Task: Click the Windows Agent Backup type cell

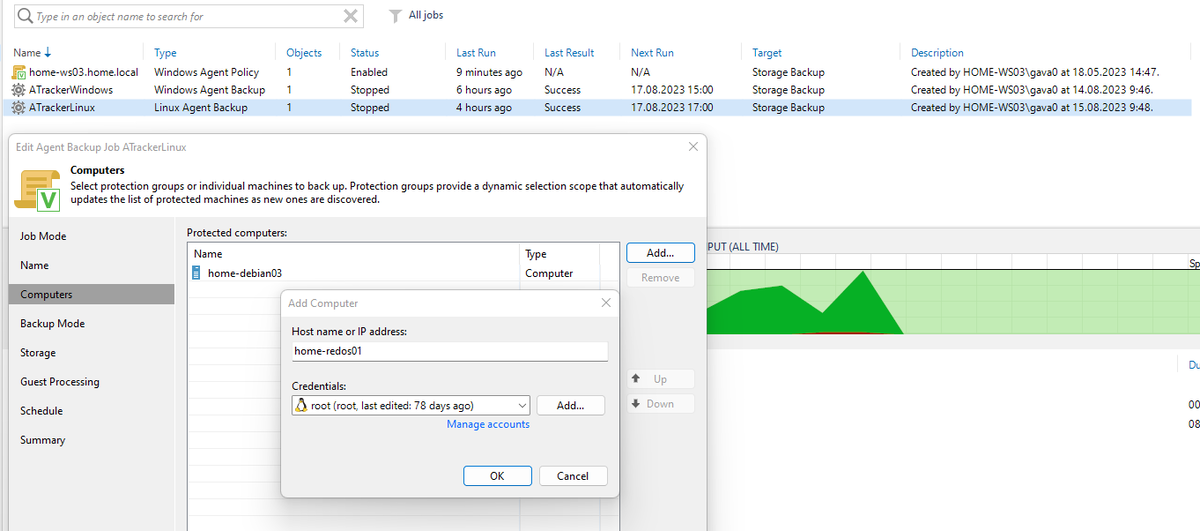Action: pos(209,90)
